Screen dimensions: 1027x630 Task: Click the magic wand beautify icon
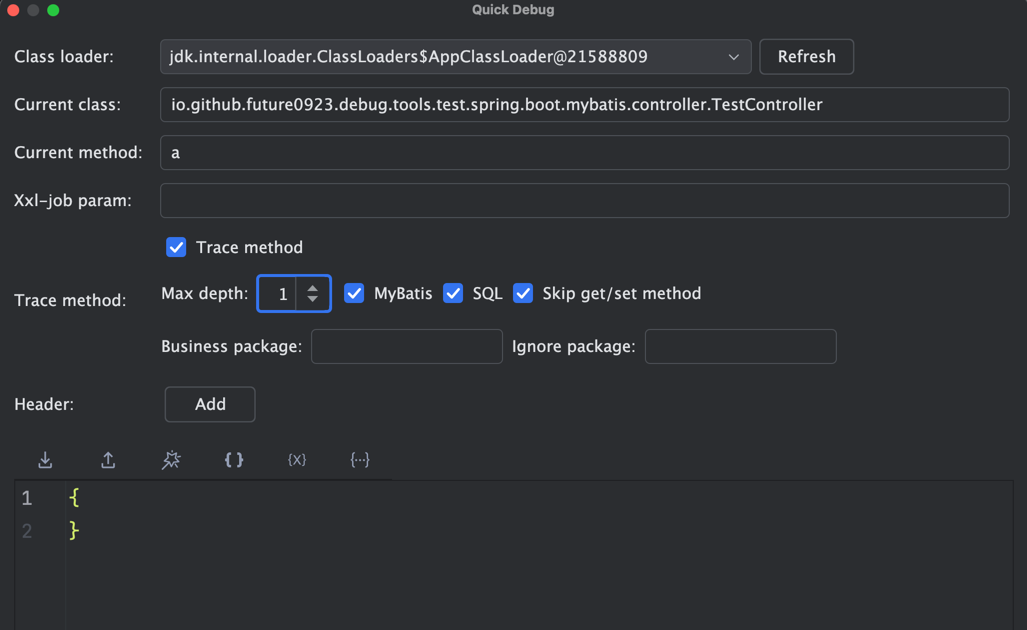pyautogui.click(x=171, y=460)
